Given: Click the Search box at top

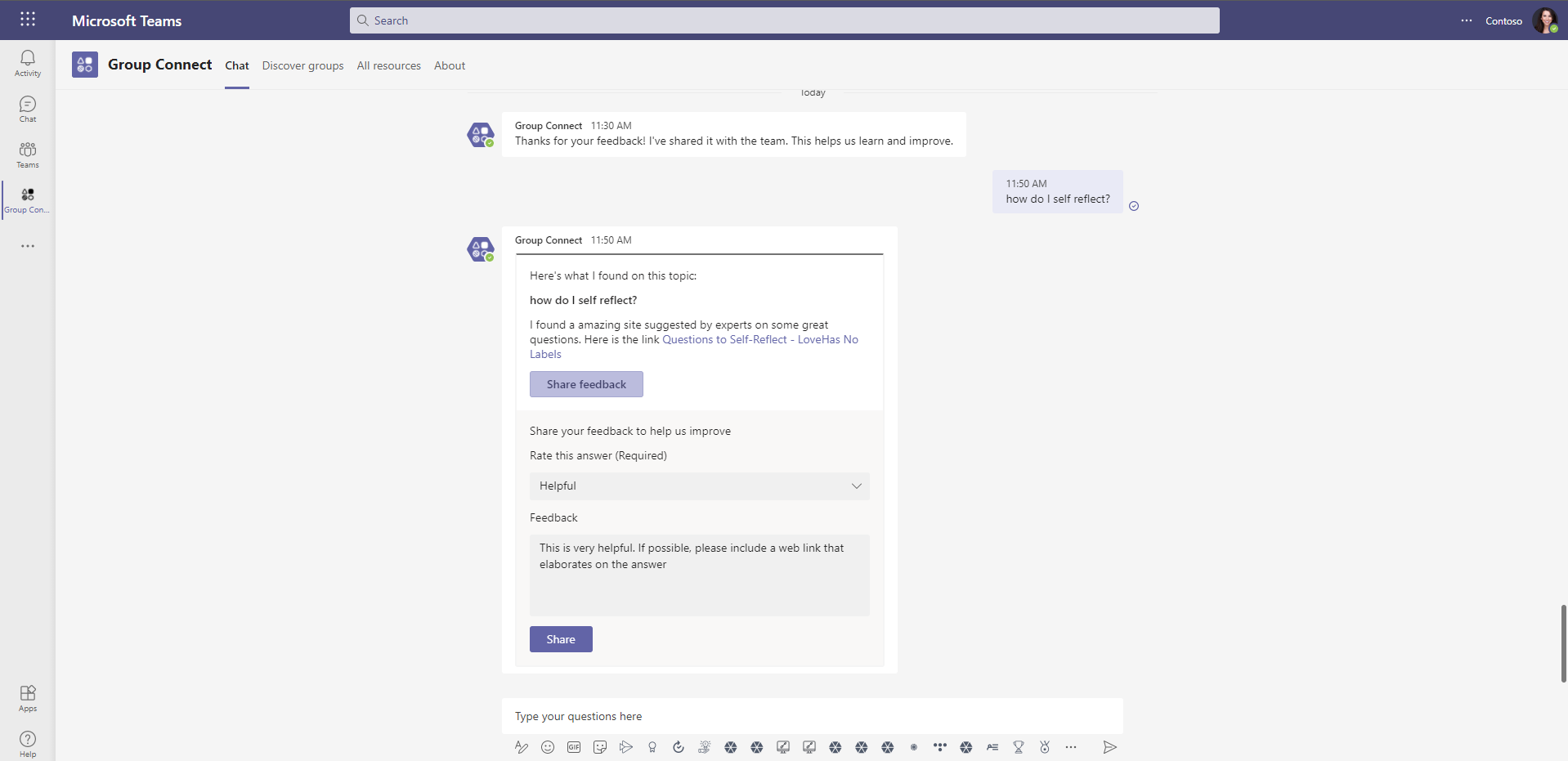Looking at the screenshot, I should point(785,20).
